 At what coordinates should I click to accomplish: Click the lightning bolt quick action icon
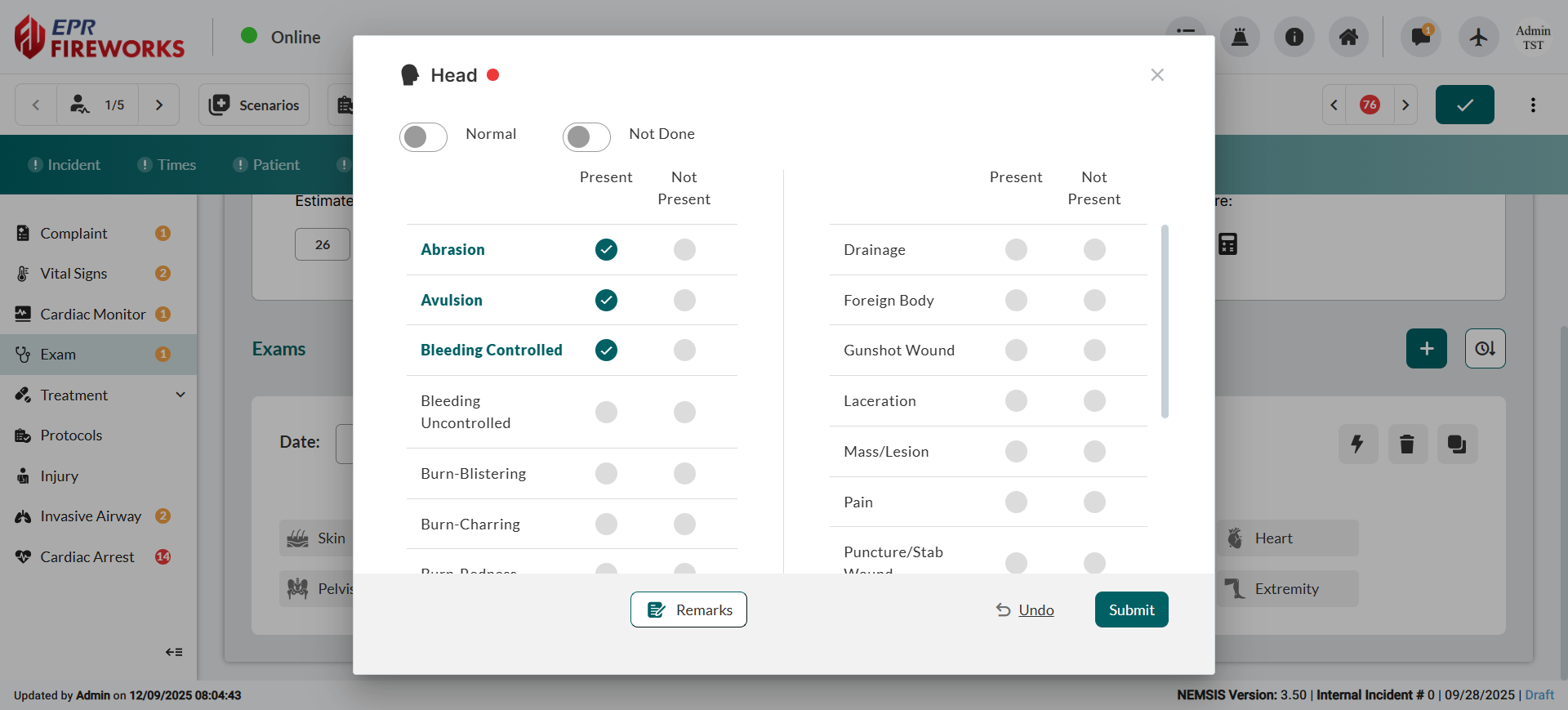pos(1357,444)
